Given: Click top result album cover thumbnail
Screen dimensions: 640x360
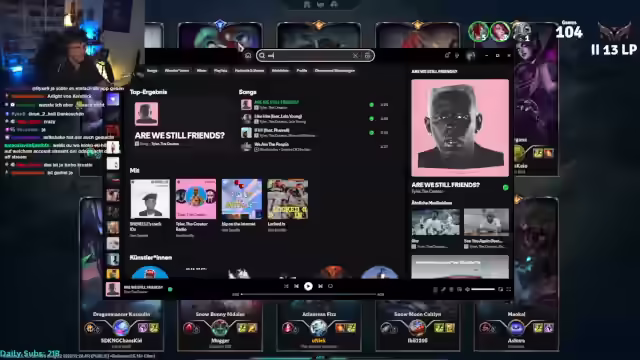Looking at the screenshot, I should 147,114.
